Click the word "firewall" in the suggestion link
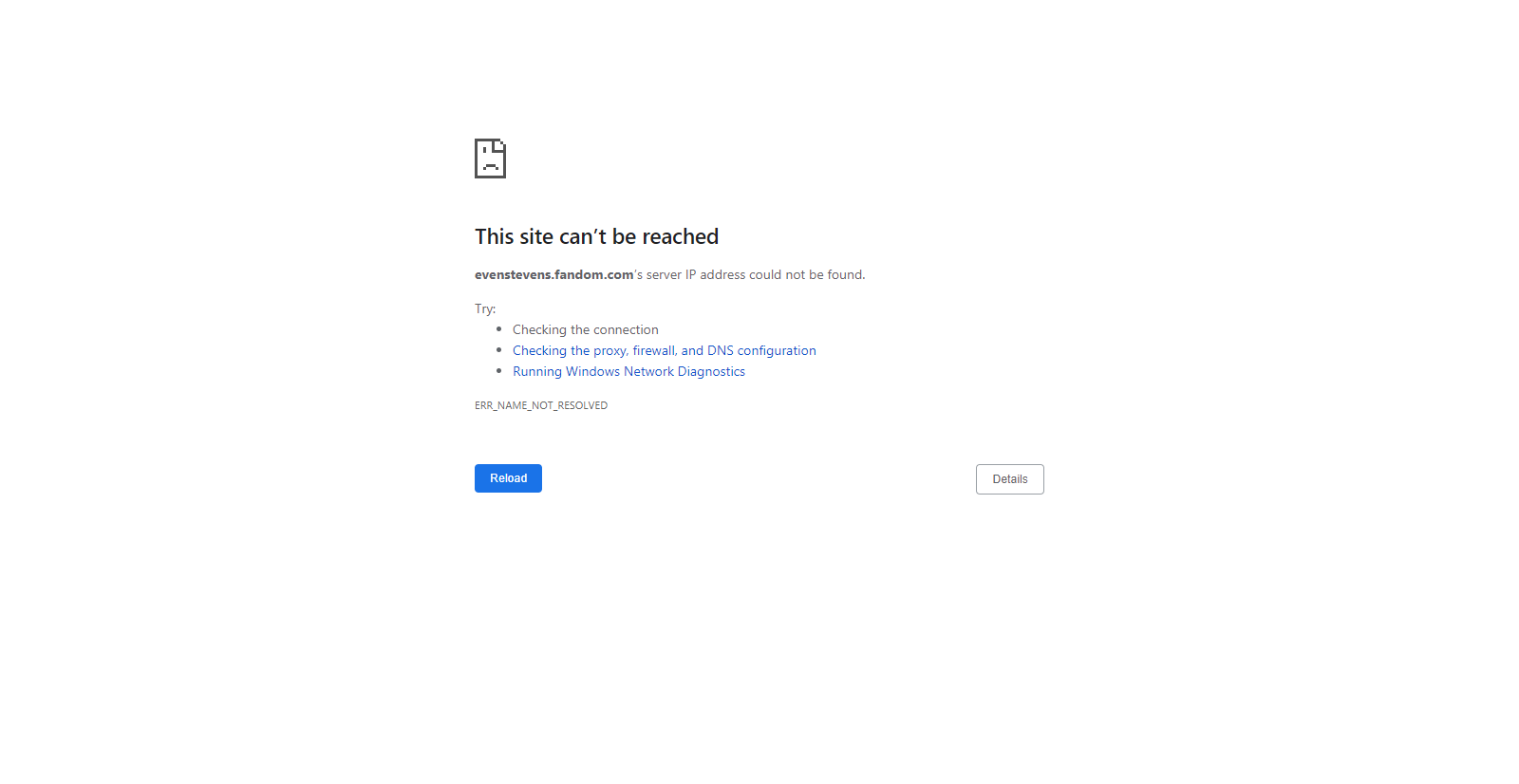The image size is (1519, 784). point(654,350)
